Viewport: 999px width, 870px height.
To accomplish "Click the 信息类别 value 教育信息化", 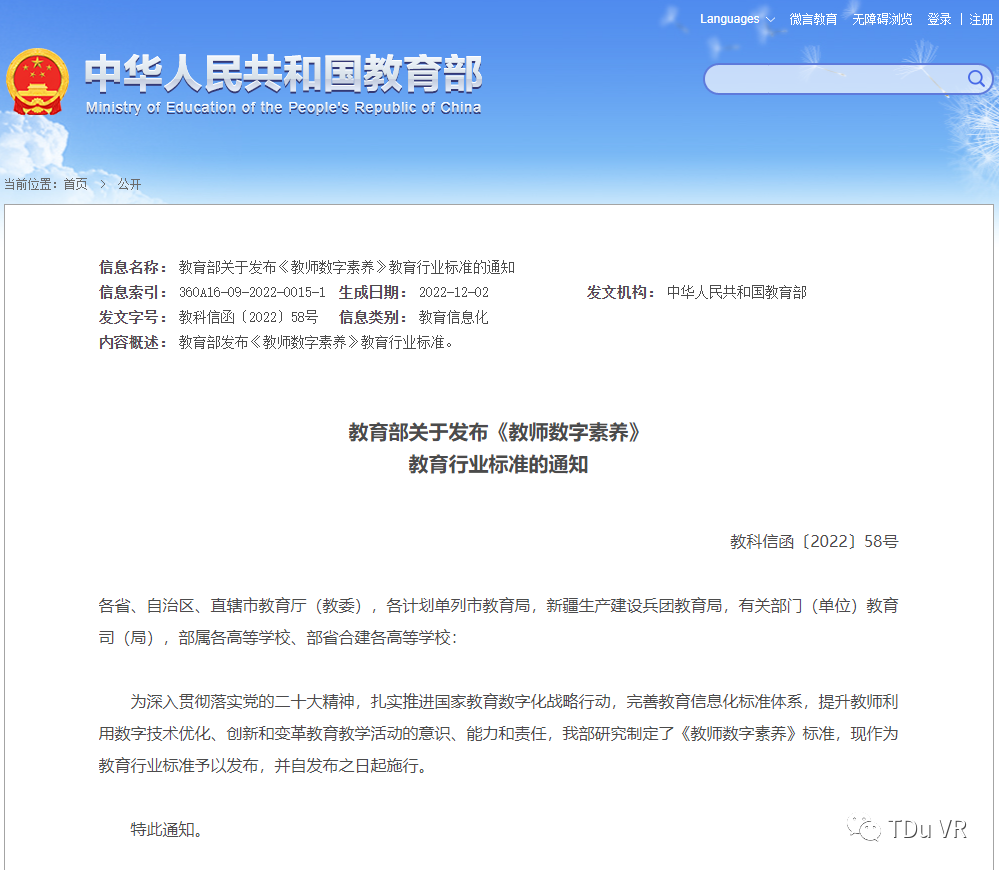I will pos(454,317).
